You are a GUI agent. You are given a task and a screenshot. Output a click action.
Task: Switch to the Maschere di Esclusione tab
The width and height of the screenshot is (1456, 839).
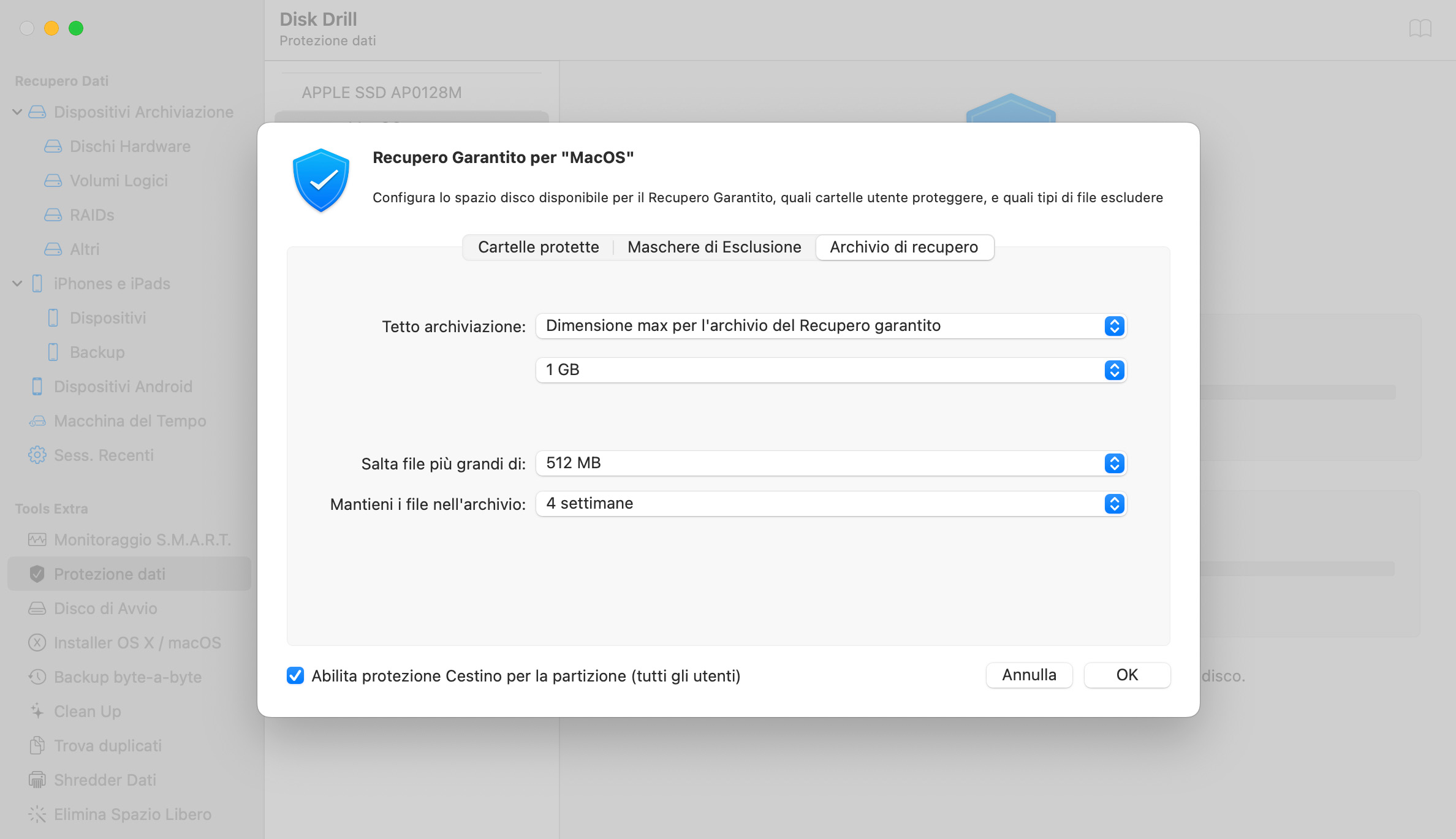coord(715,248)
